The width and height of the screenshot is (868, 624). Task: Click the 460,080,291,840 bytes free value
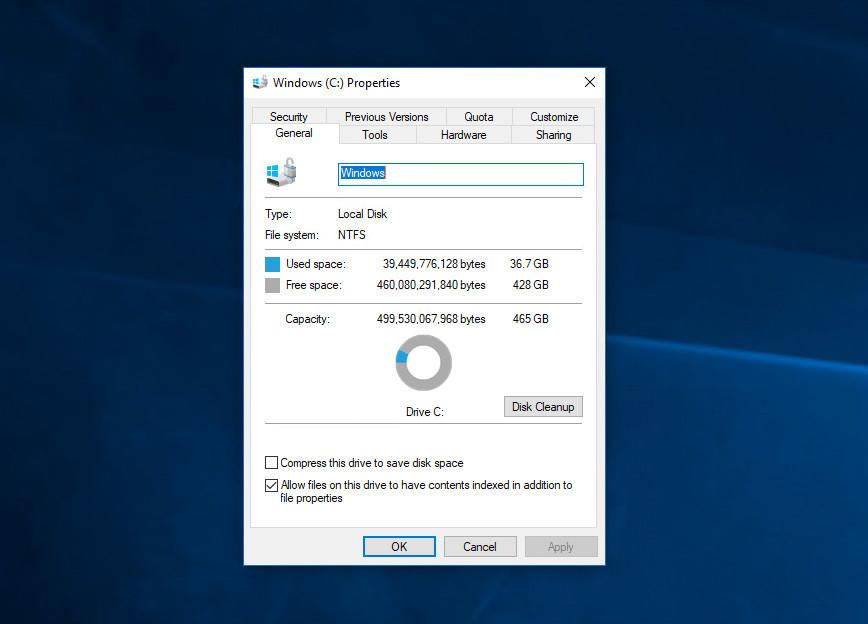tap(431, 285)
